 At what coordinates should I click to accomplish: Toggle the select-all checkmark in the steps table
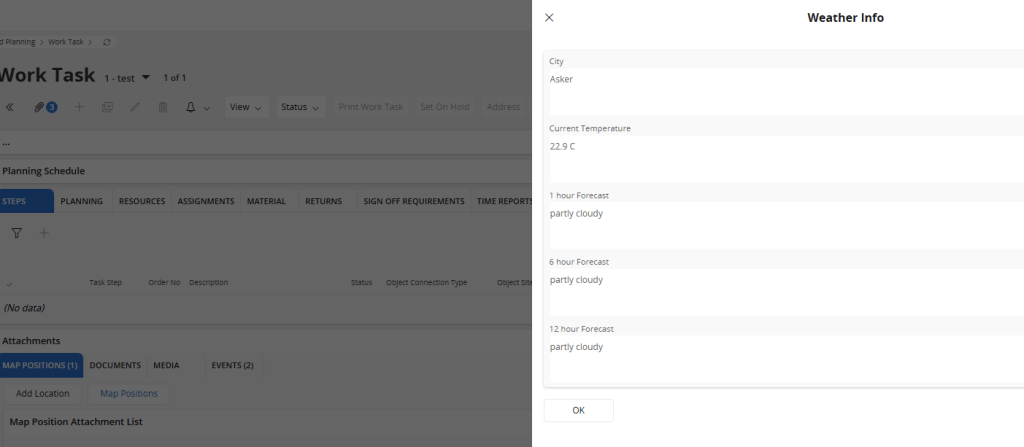click(10, 283)
